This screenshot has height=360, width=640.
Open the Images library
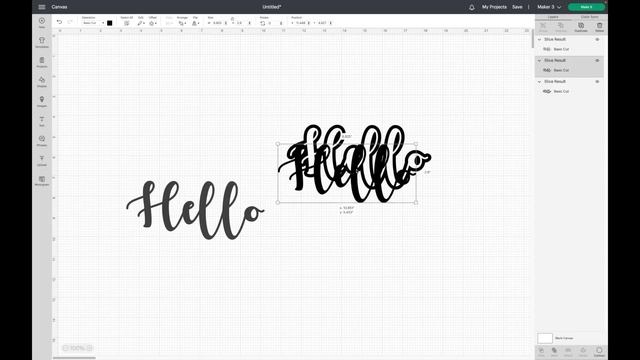pyautogui.click(x=42, y=101)
